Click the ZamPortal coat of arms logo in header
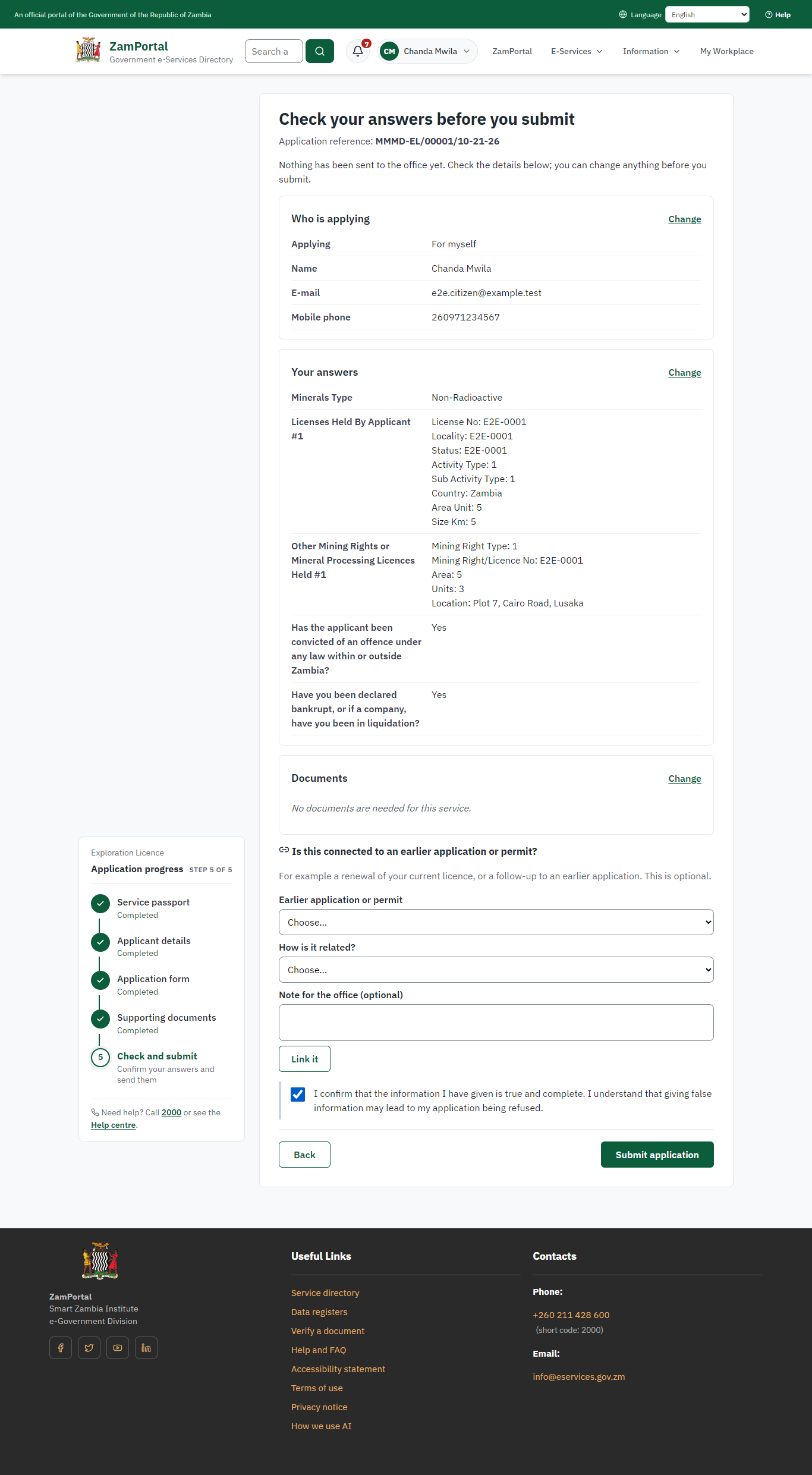This screenshot has height=1475, width=812. tap(88, 50)
